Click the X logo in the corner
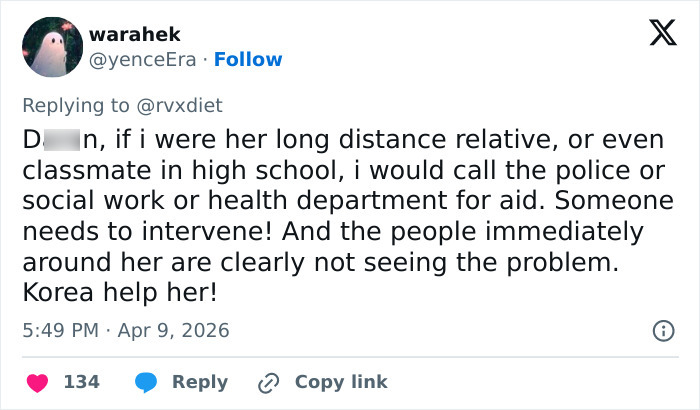This screenshot has height=410, width=700. 662,34
